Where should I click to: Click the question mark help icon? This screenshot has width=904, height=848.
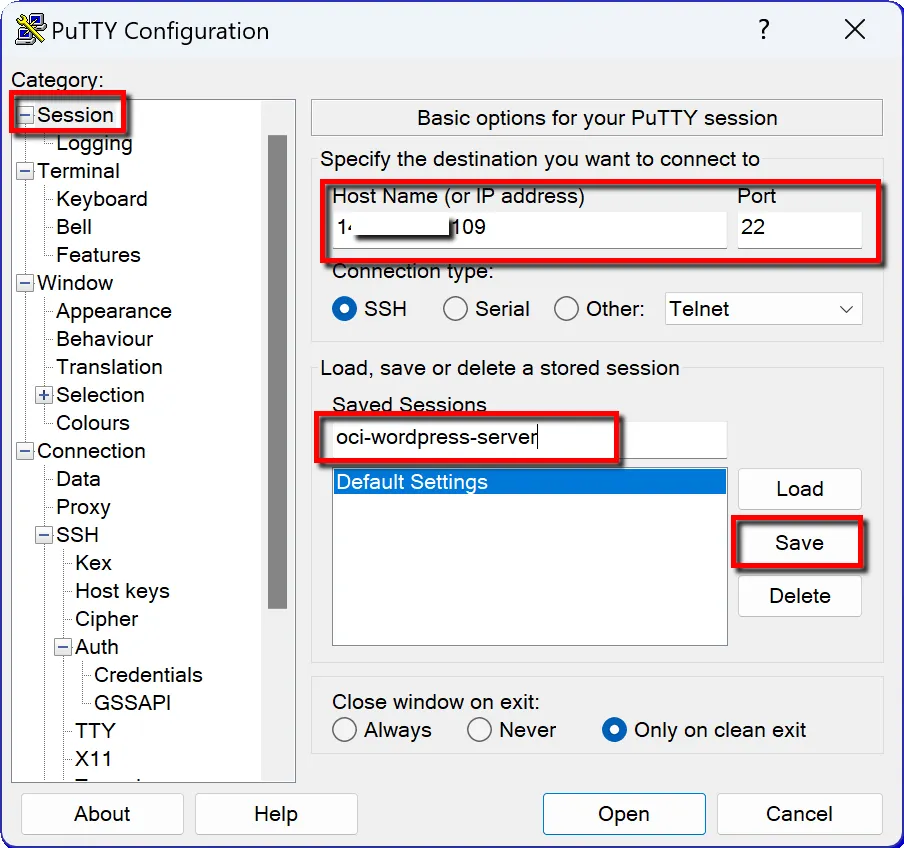click(764, 30)
